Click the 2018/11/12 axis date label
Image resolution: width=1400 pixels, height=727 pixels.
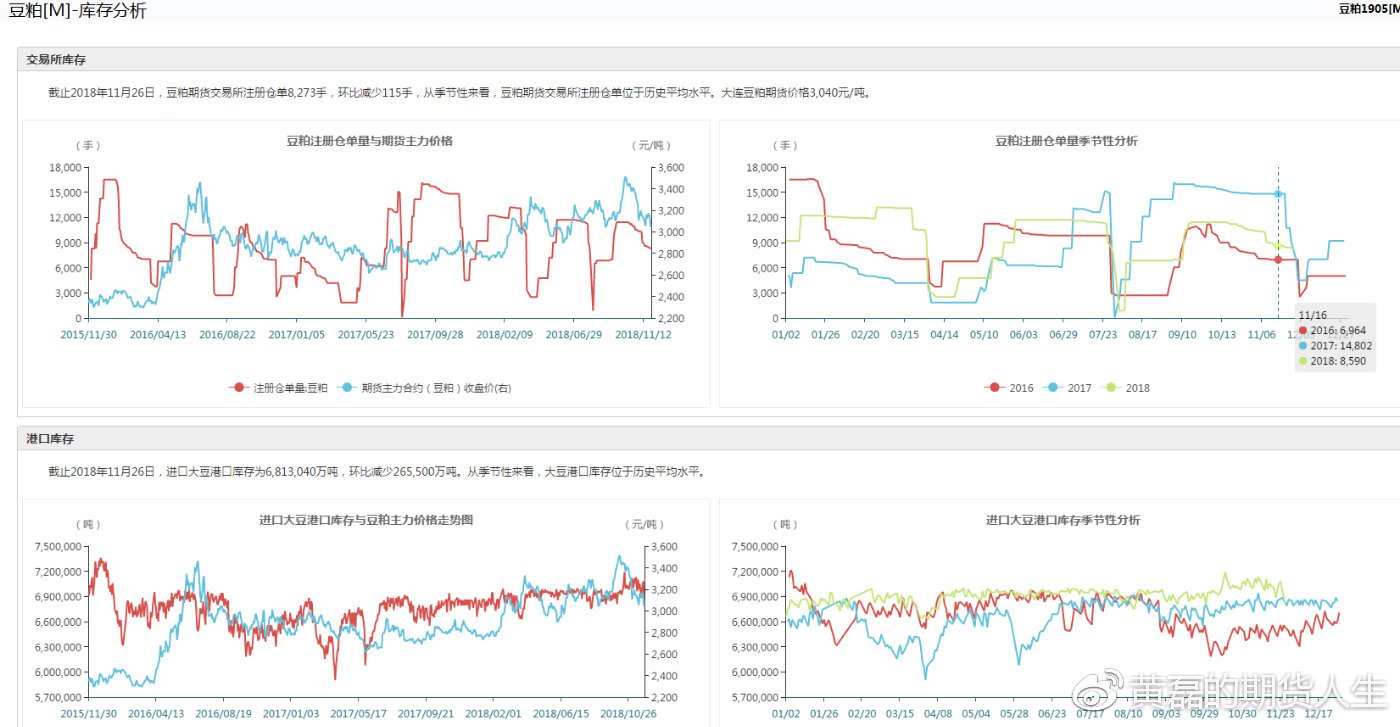click(643, 335)
